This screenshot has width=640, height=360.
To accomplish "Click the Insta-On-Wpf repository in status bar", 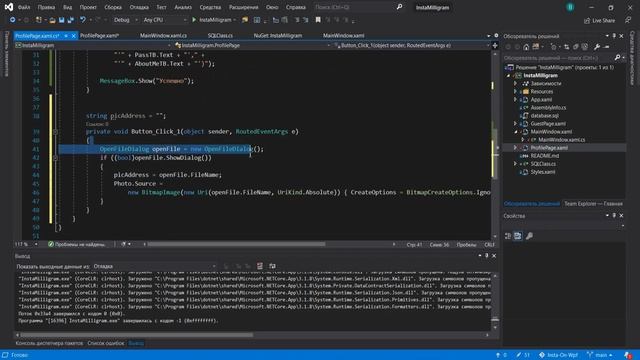I will pyautogui.click(x=558, y=355).
